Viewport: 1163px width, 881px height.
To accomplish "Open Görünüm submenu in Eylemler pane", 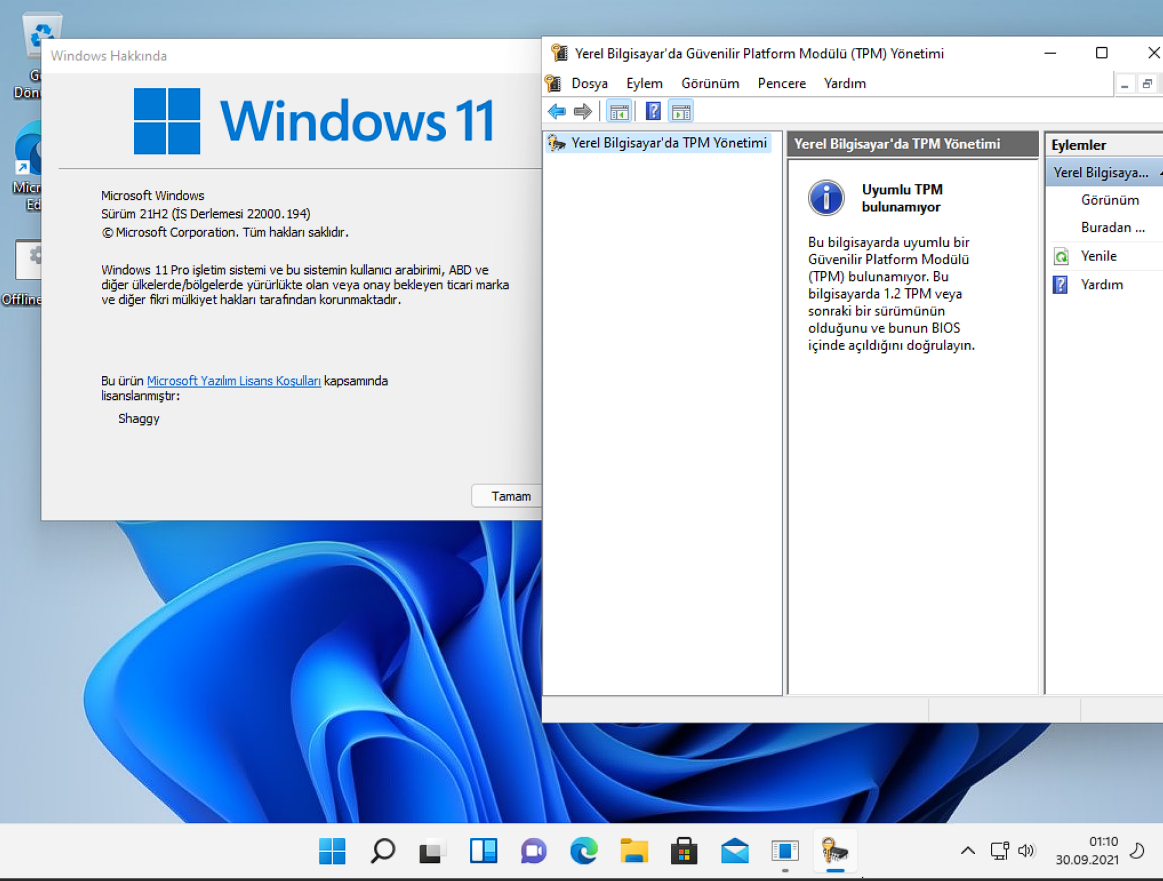I will (x=1110, y=200).
